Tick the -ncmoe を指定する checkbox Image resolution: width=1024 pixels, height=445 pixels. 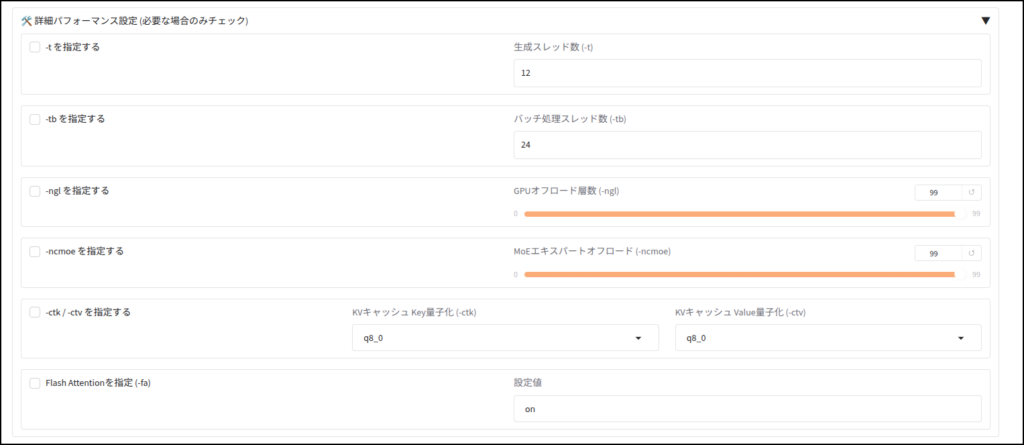[35, 251]
